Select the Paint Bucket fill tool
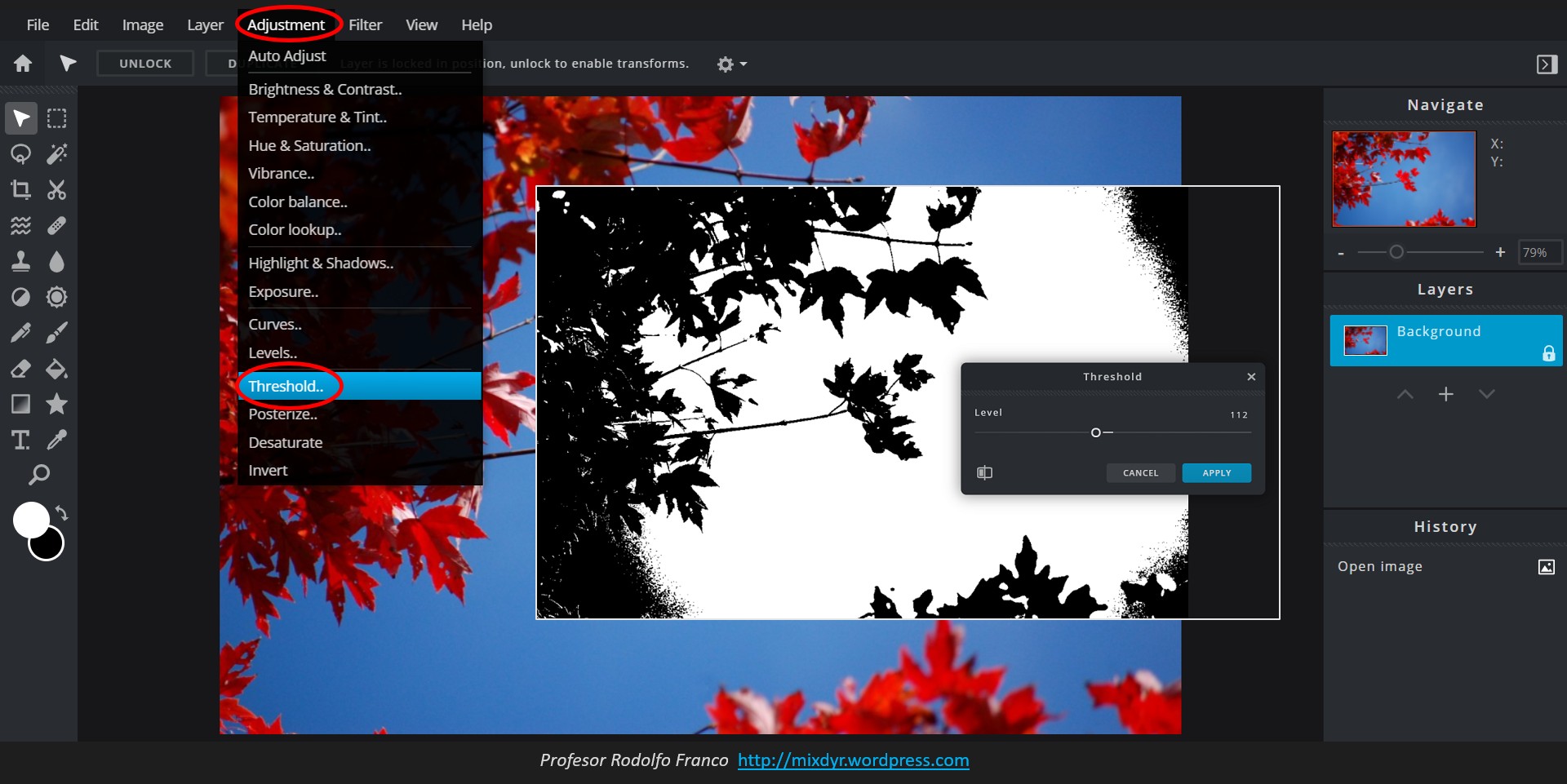1567x784 pixels. tap(56, 369)
